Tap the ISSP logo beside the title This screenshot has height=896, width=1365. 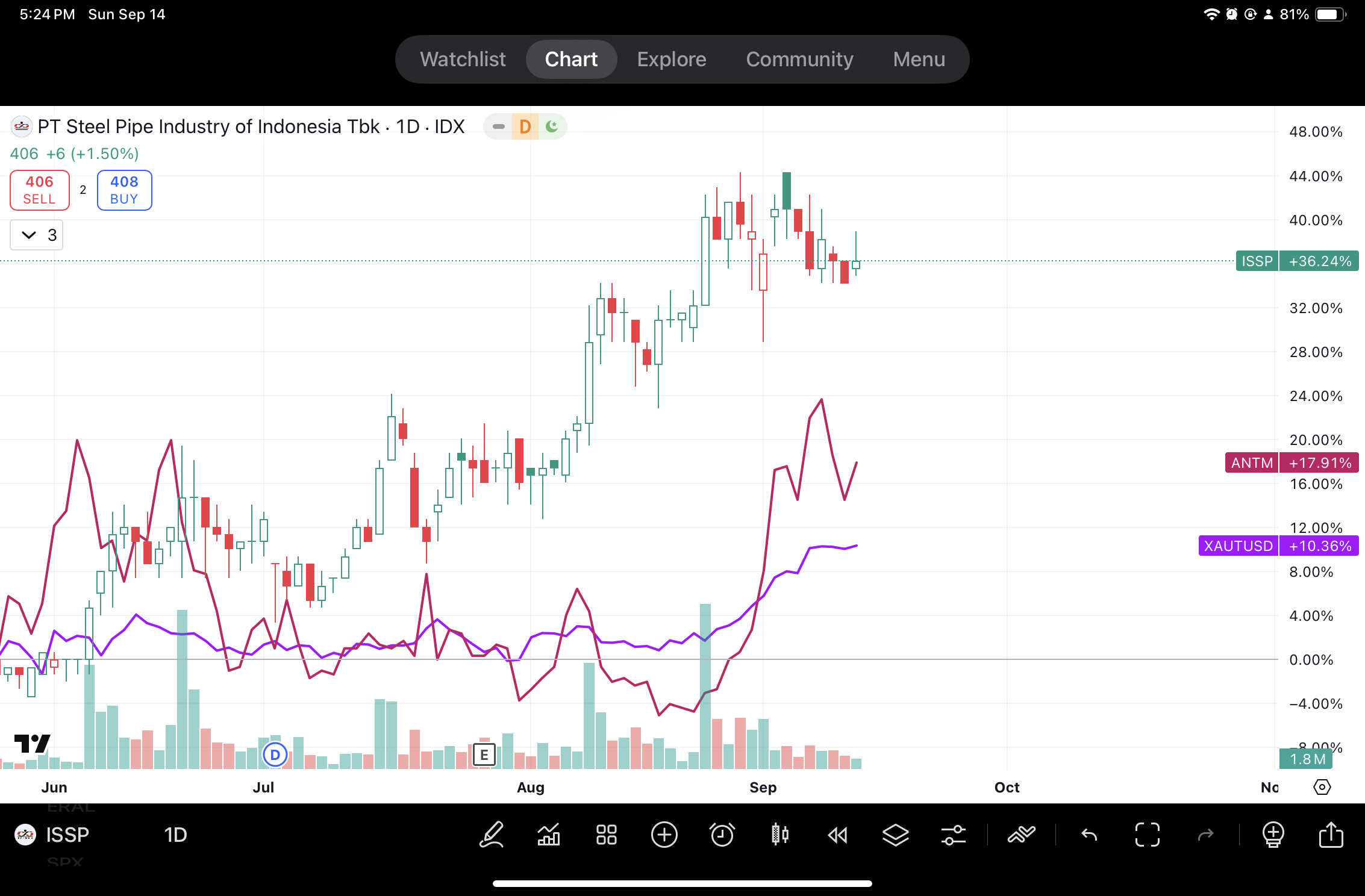tap(22, 126)
